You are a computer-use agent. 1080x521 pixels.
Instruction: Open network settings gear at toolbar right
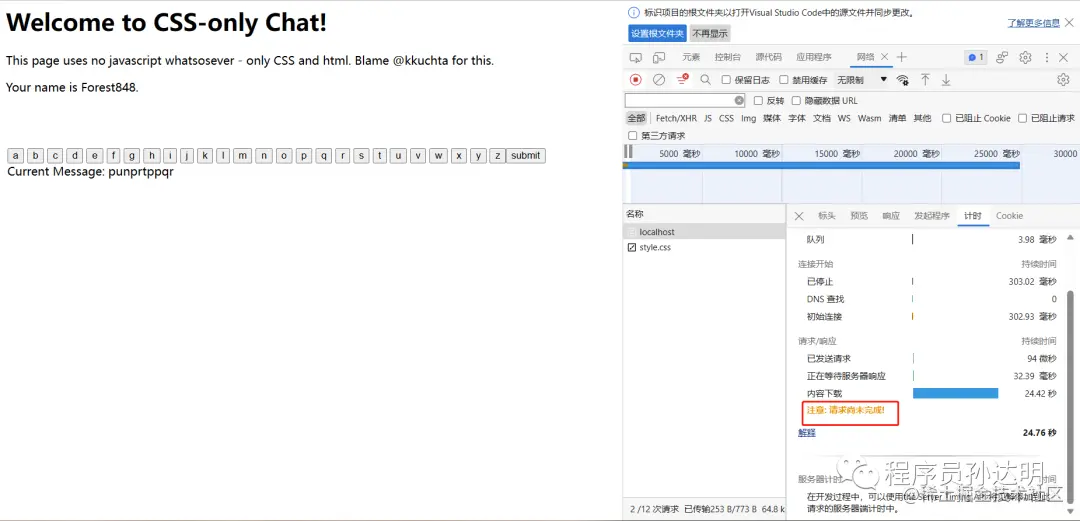point(1062,80)
